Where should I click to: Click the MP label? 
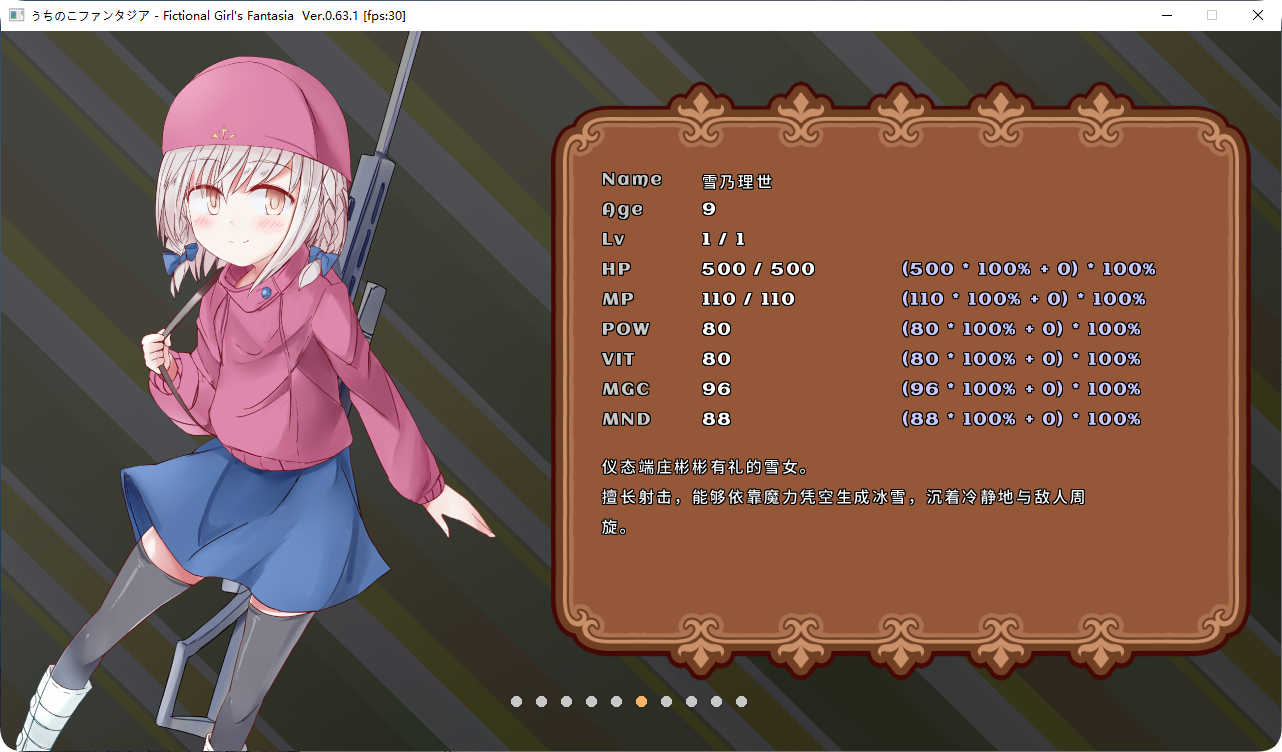618,299
